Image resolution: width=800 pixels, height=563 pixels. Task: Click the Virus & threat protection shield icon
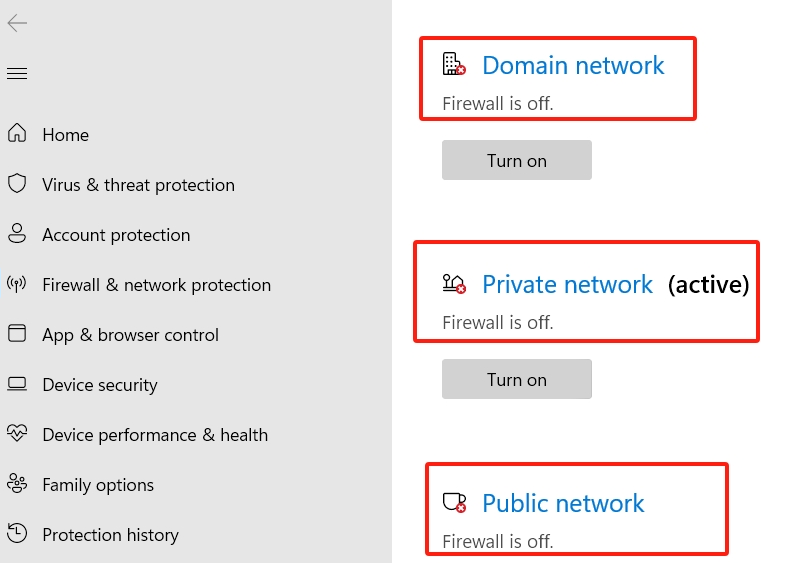(17, 183)
